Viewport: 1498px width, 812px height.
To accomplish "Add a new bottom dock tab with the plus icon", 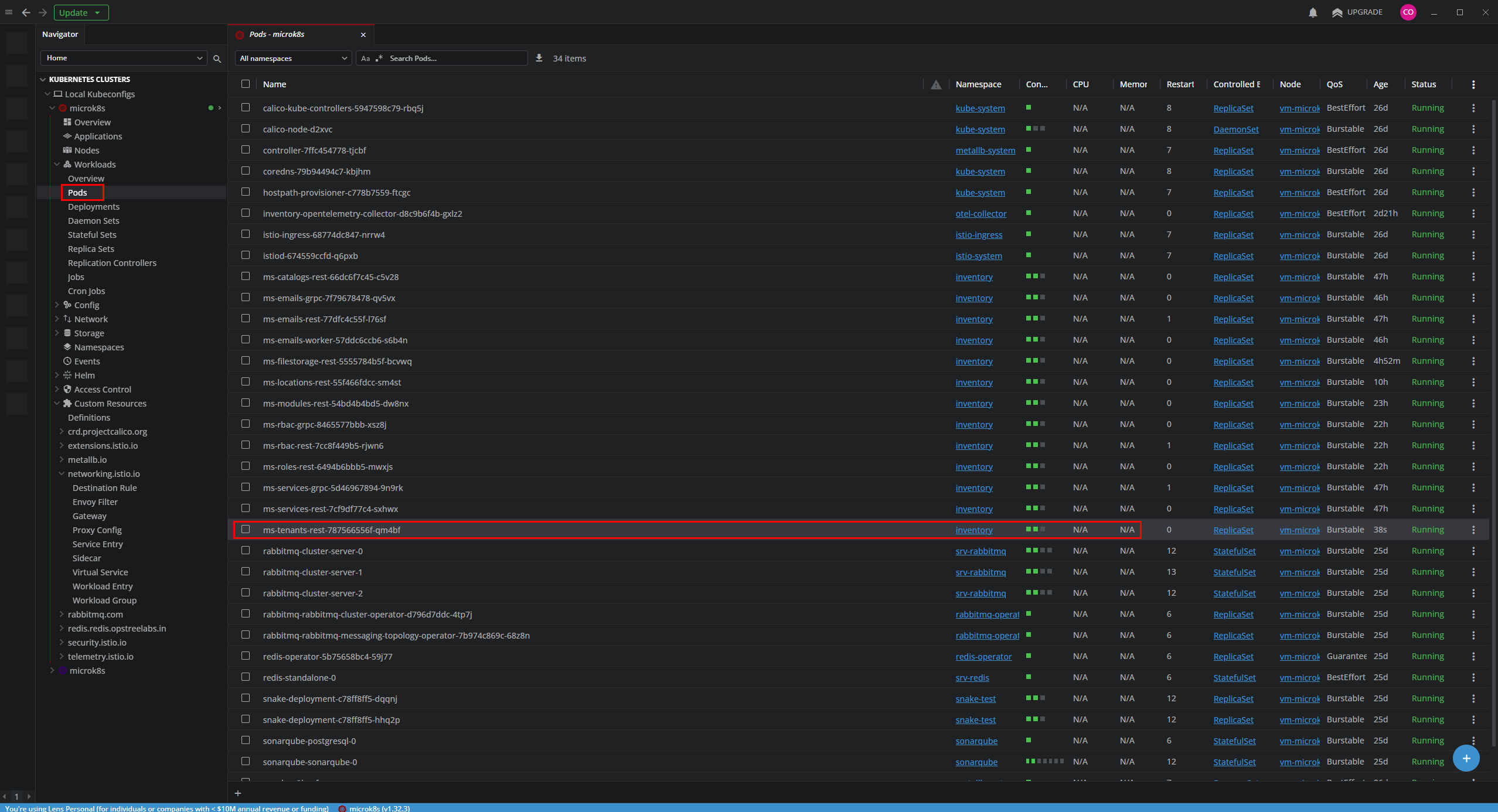I will click(x=238, y=793).
